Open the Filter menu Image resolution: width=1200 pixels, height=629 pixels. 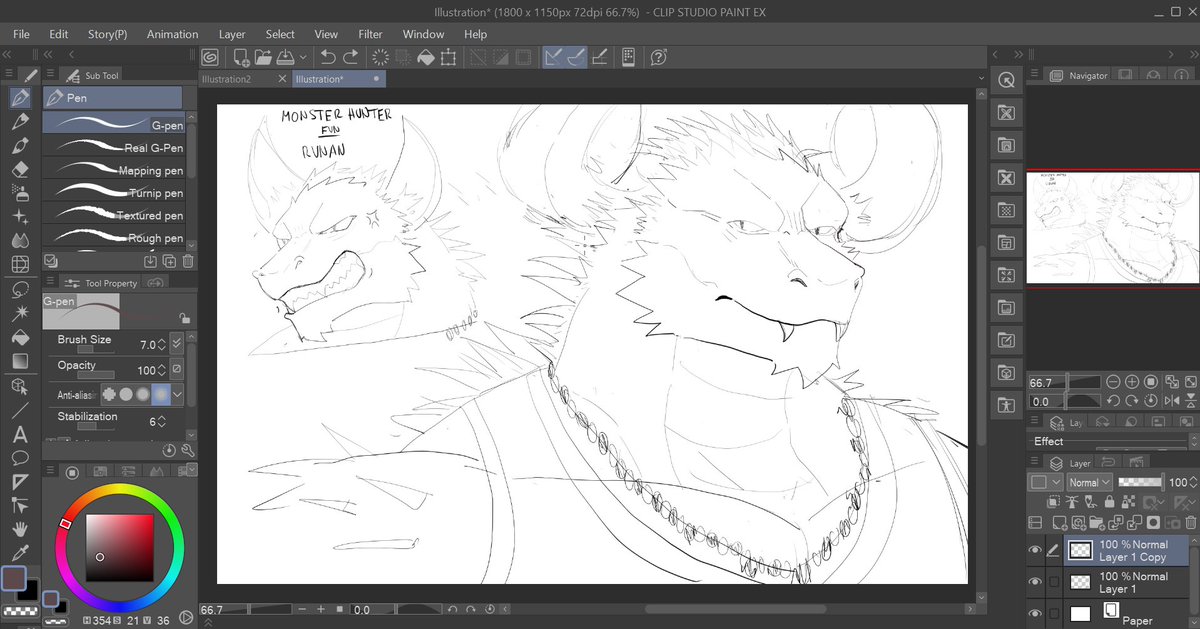370,34
